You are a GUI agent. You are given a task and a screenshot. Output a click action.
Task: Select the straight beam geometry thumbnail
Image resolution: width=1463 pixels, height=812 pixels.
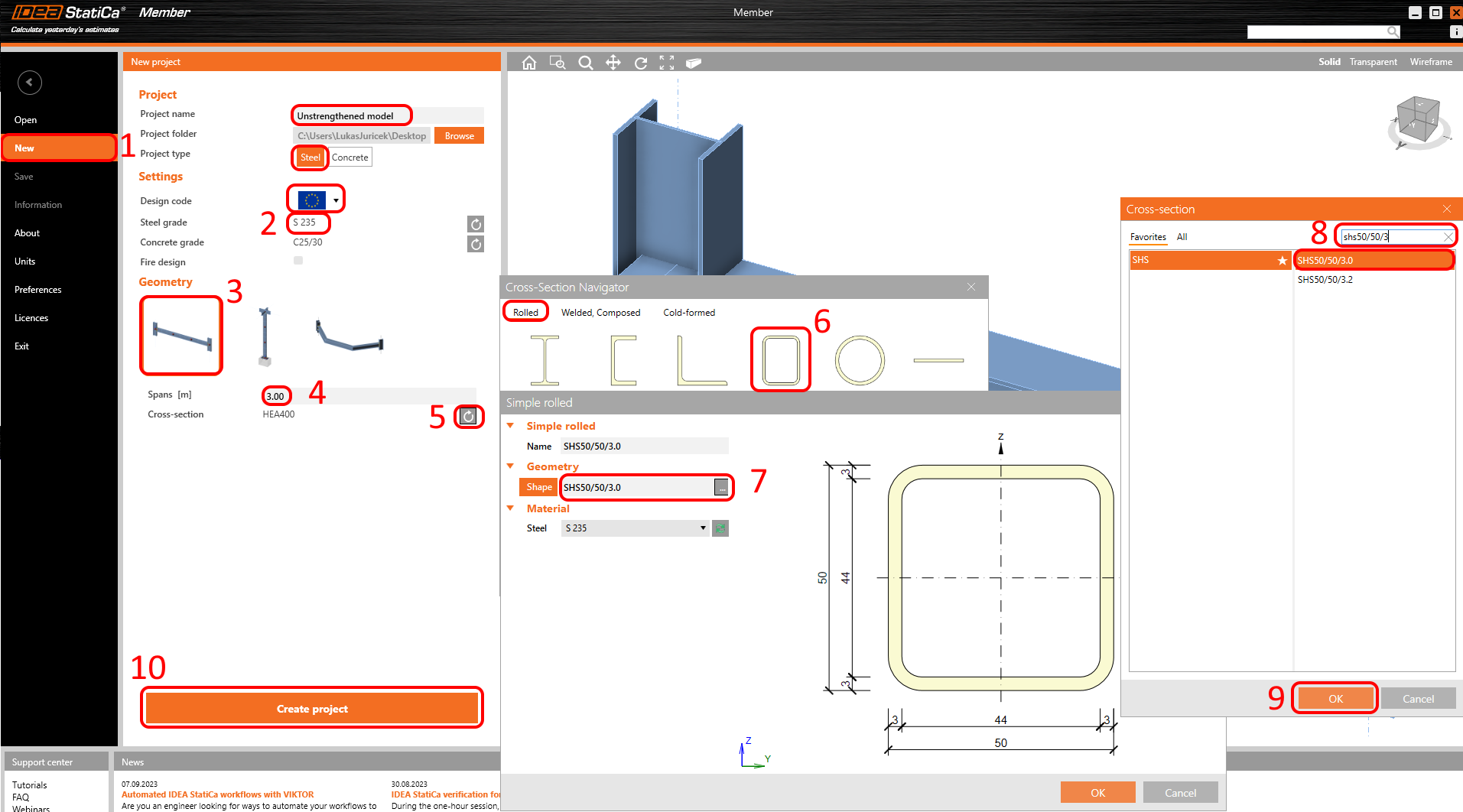coord(181,336)
